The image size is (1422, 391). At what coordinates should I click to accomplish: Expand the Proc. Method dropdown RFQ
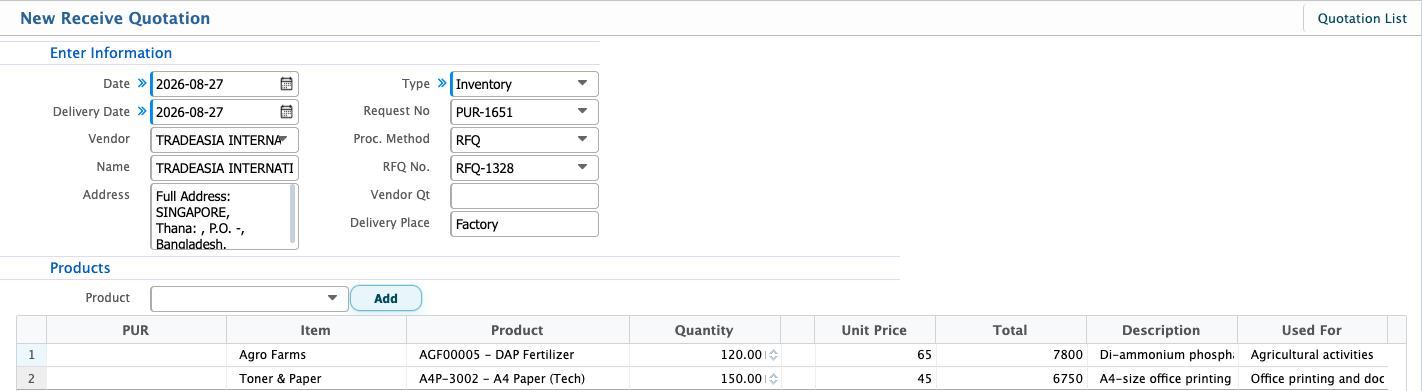click(582, 140)
